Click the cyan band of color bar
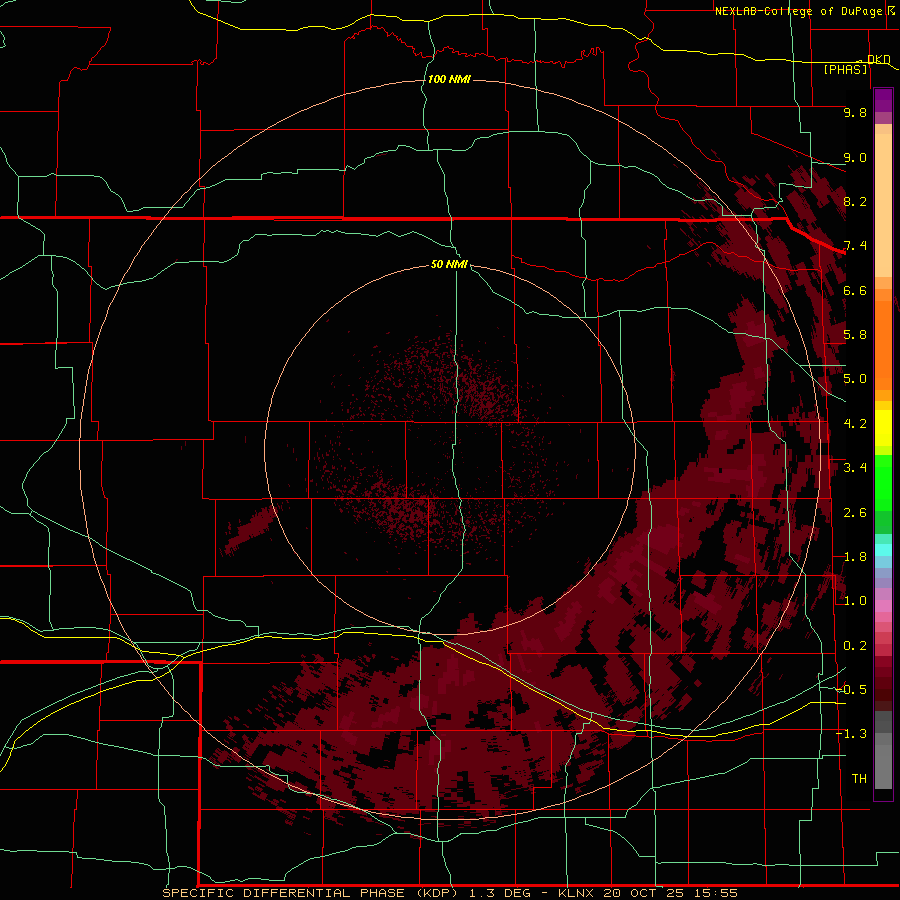 pyautogui.click(x=883, y=550)
